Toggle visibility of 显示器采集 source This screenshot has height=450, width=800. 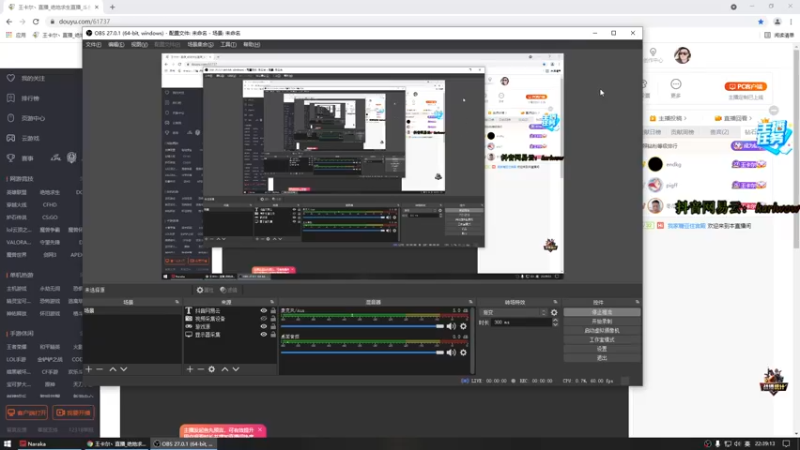[264, 335]
